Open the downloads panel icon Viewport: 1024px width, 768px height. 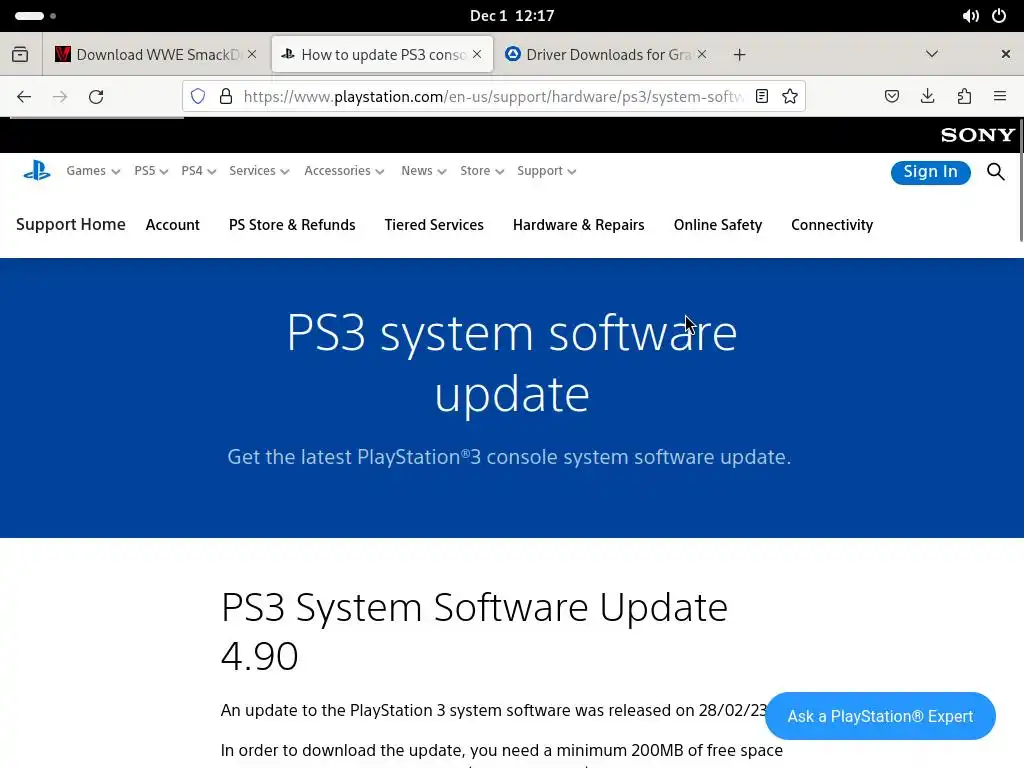[927, 97]
